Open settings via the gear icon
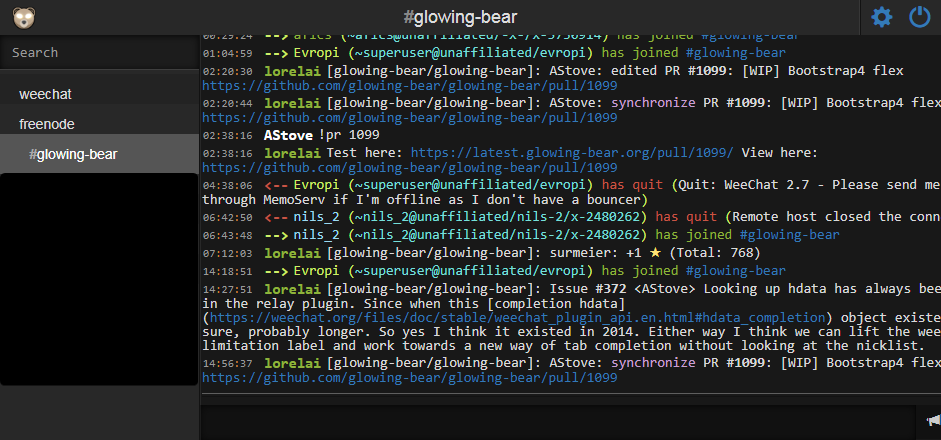941x440 pixels. 882,17
